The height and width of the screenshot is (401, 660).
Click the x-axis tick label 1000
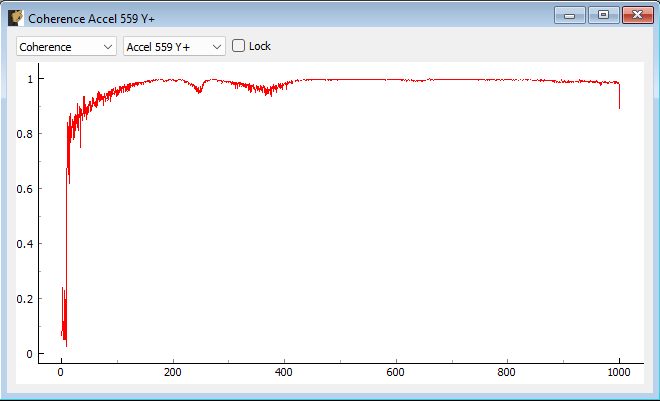619,373
